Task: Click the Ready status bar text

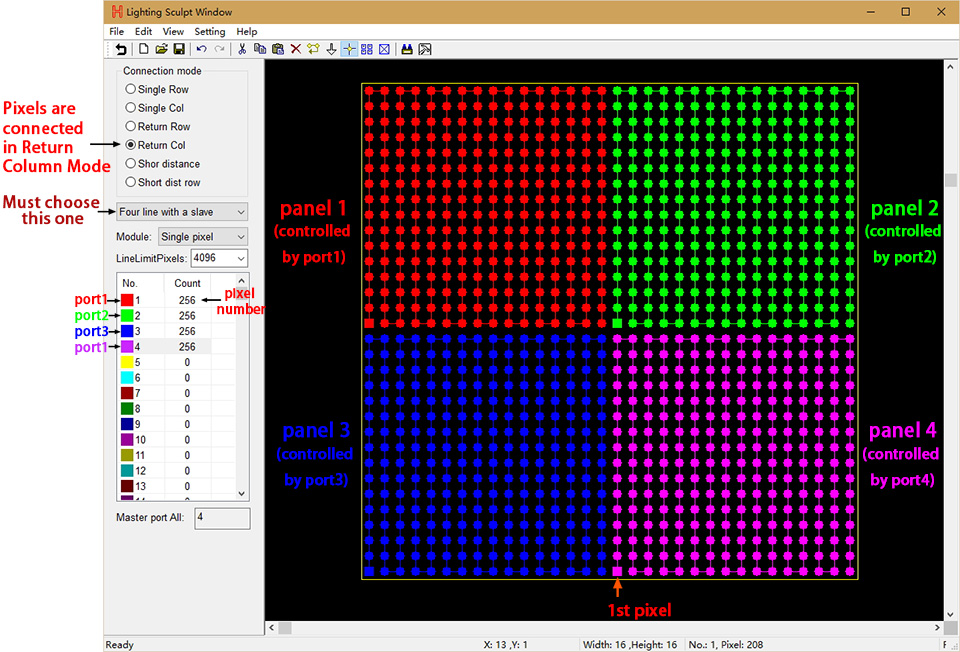Action: 119,645
